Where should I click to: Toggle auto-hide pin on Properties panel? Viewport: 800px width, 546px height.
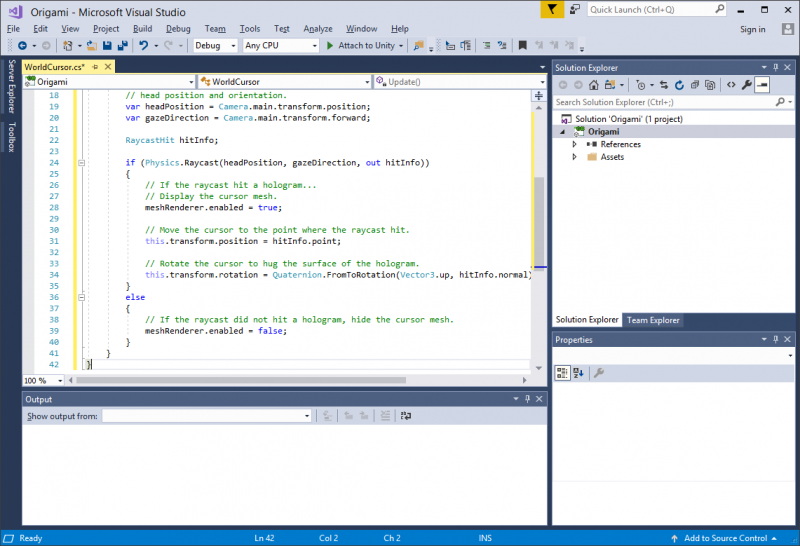point(776,339)
